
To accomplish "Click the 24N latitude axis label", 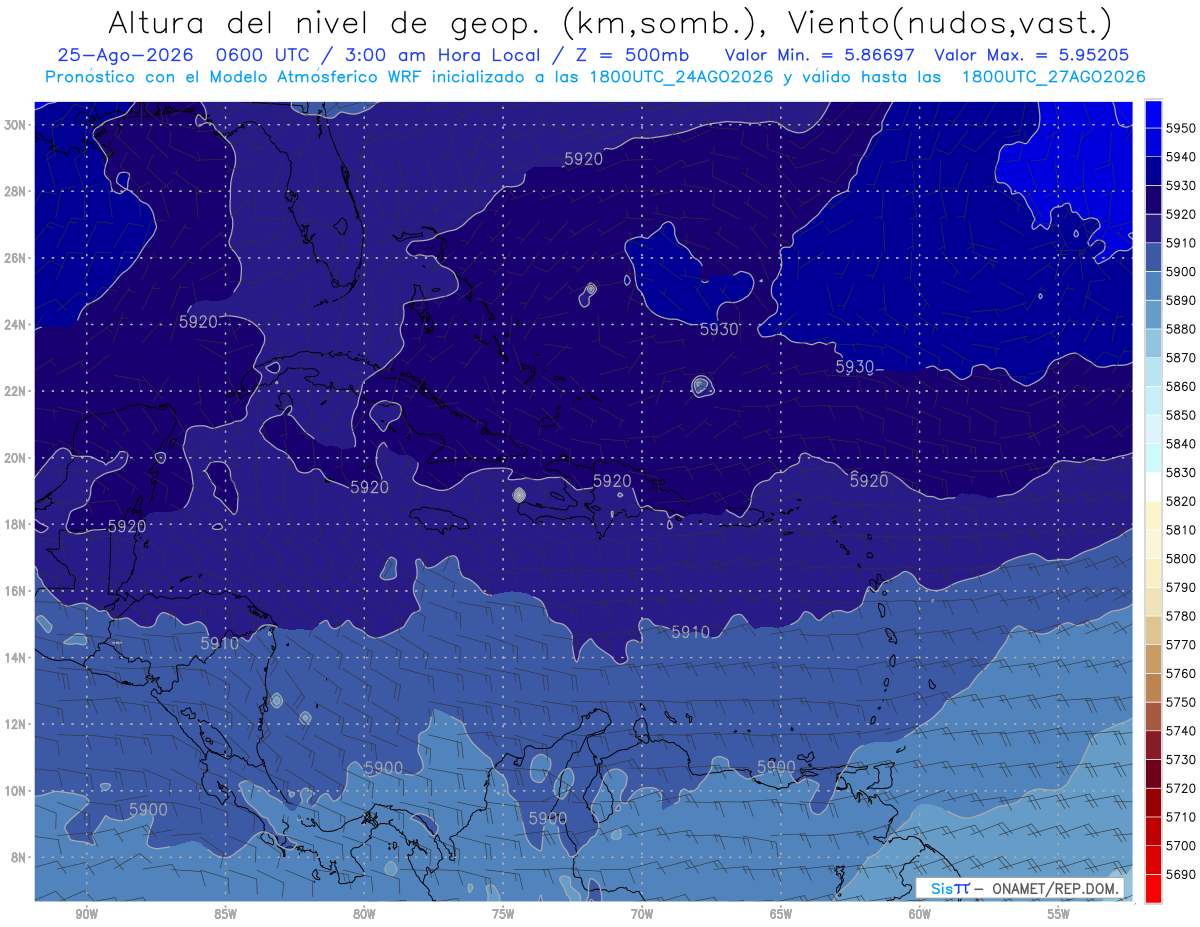I will click(x=17, y=325).
